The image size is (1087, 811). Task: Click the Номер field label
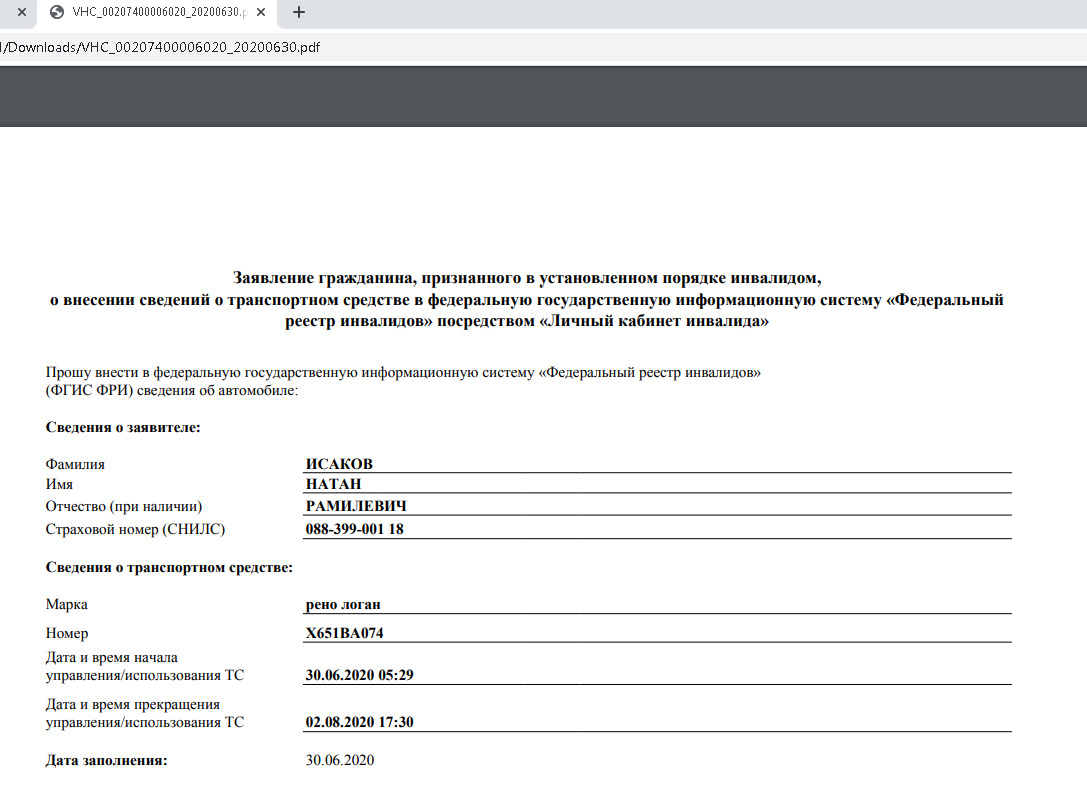tap(67, 634)
